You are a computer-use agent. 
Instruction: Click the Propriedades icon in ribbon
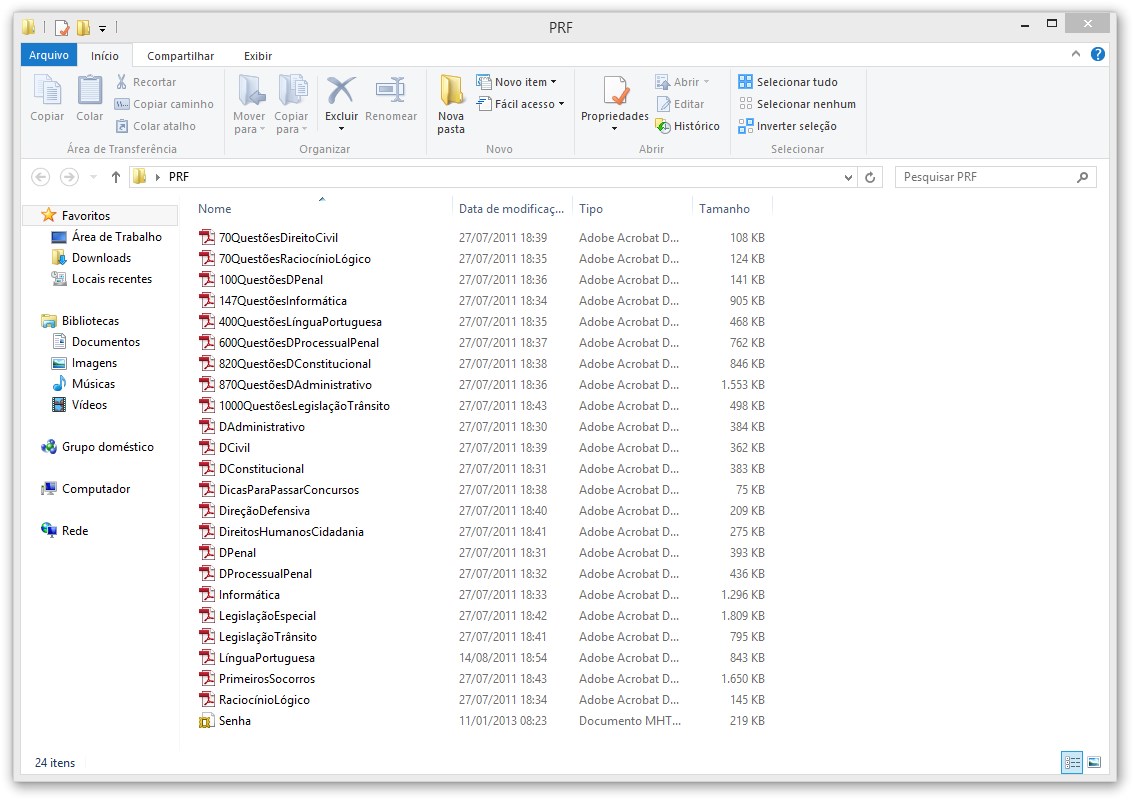[x=615, y=92]
